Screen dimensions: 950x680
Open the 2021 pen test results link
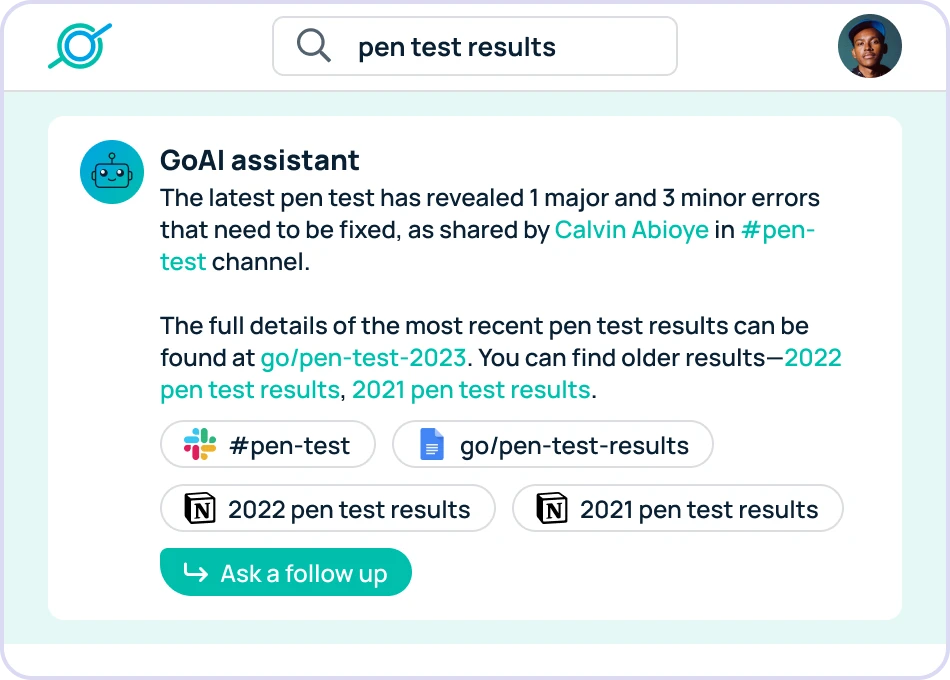[468, 389]
